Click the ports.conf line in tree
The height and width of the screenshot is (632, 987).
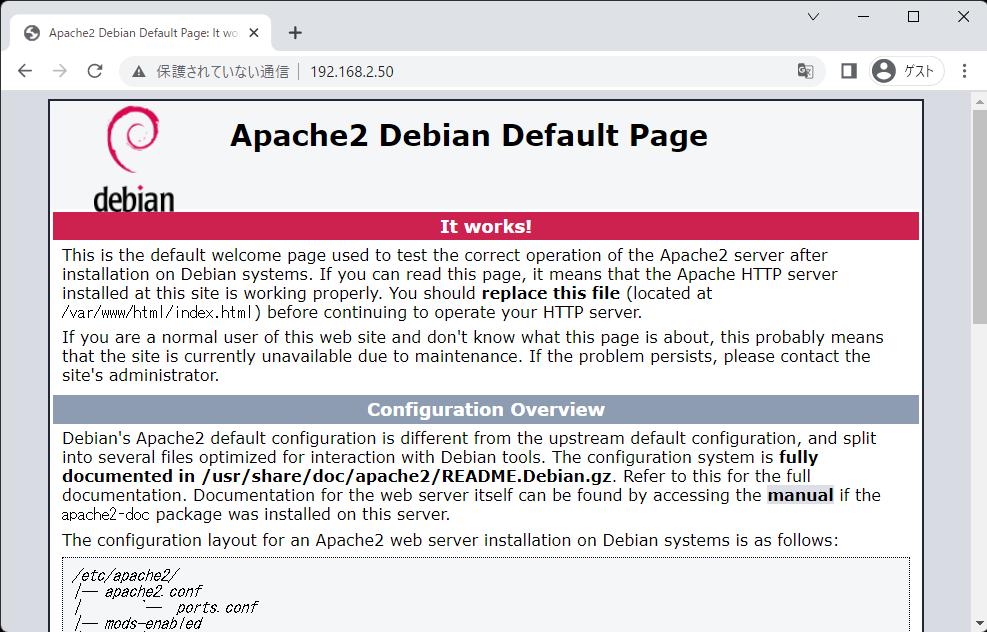click(x=217, y=608)
